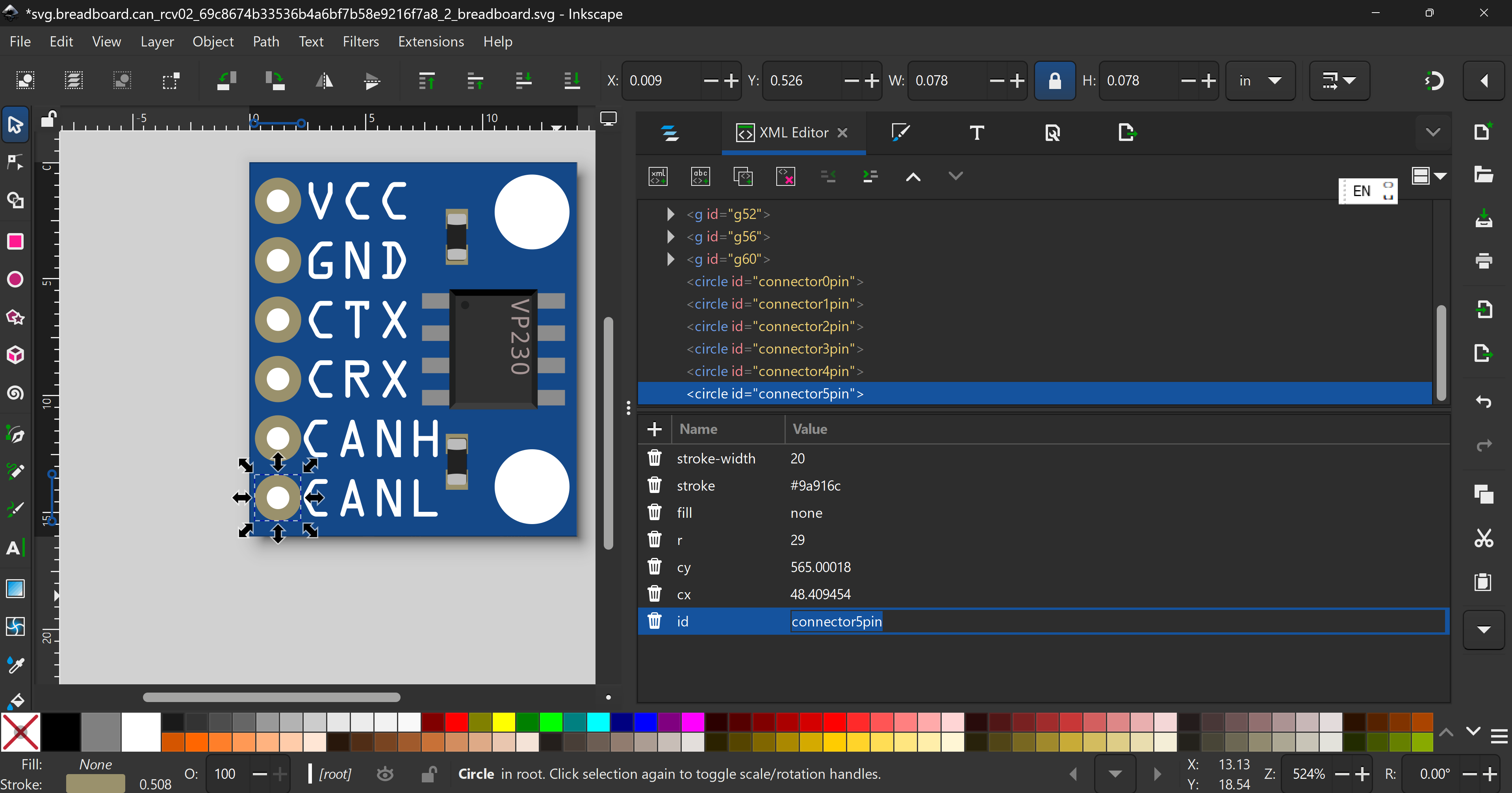Open the Filters menu

[360, 42]
